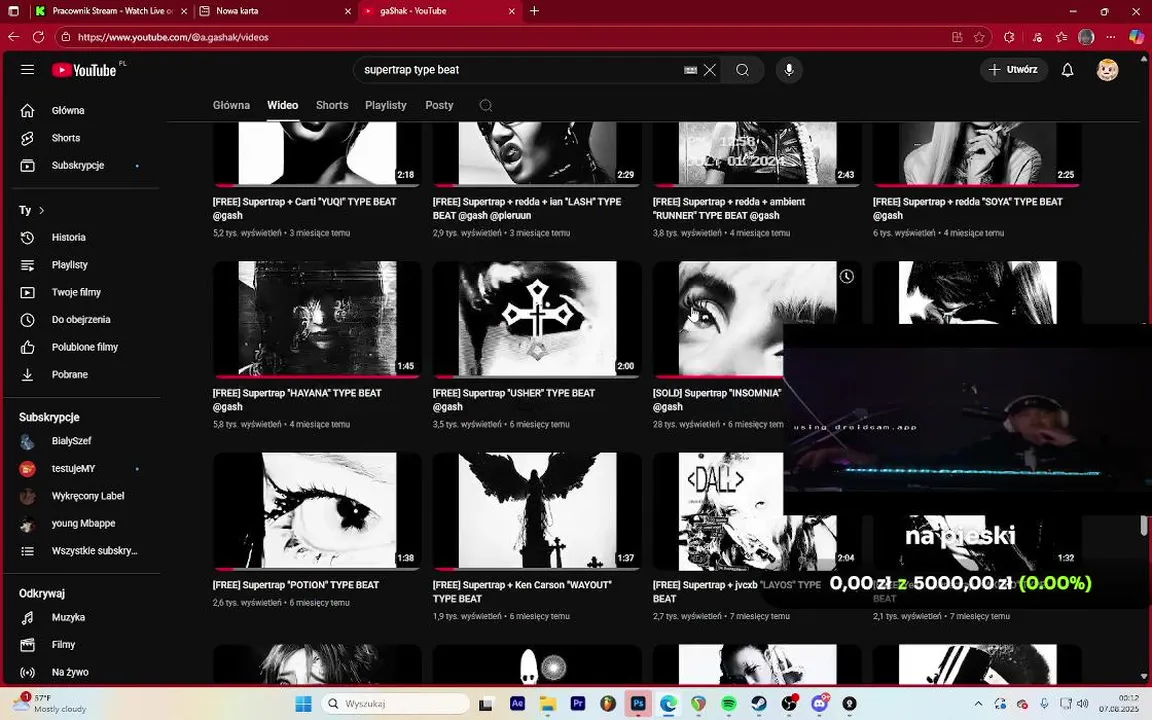1152x720 pixels.
Task: Open Steam from taskbar
Action: tap(758, 704)
